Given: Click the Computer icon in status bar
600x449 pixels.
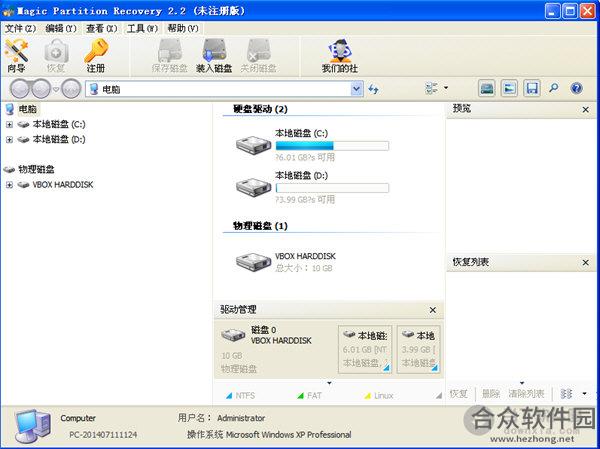Looking at the screenshot, I should click(33, 426).
